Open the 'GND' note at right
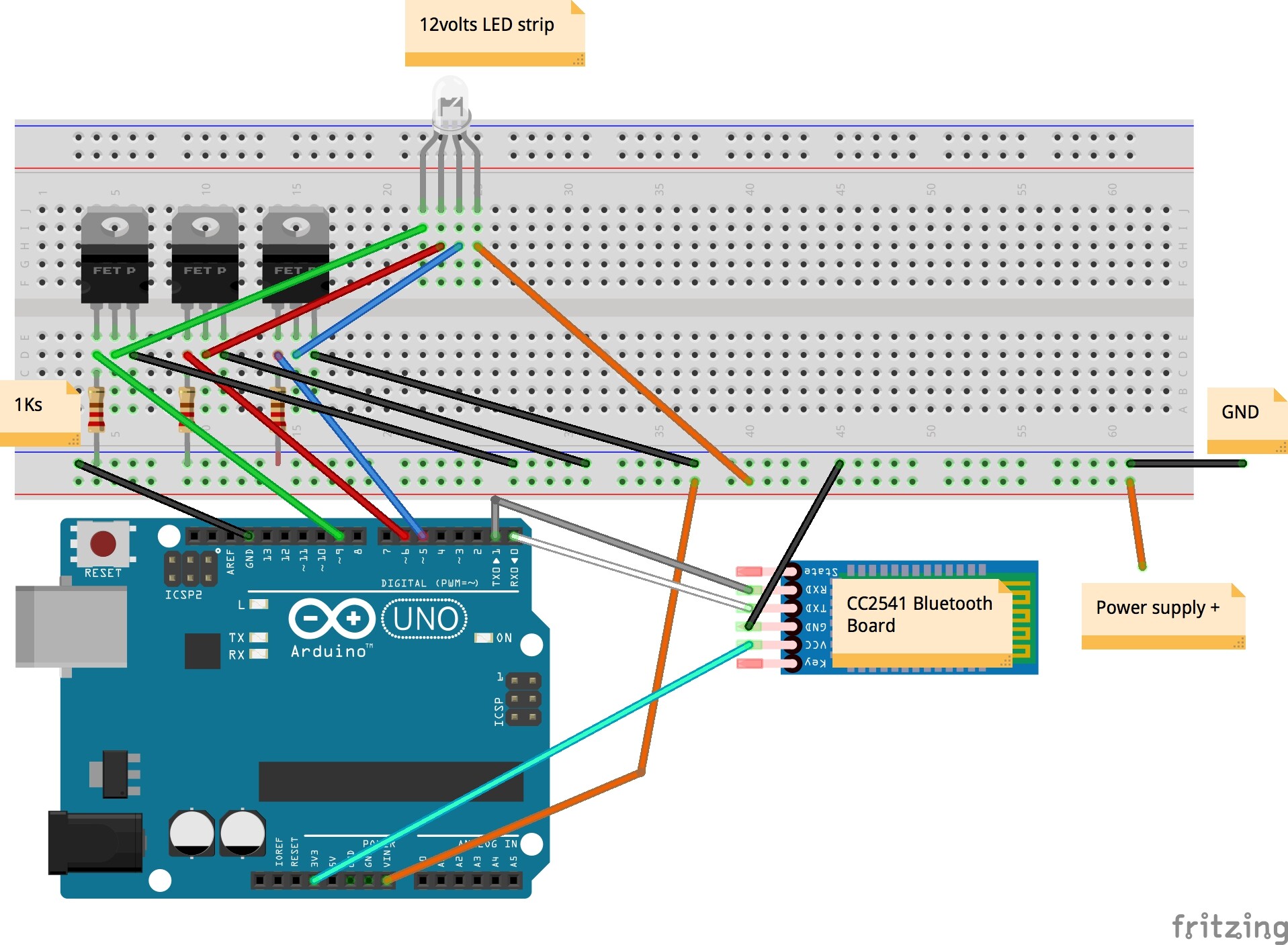 [x=1247, y=420]
